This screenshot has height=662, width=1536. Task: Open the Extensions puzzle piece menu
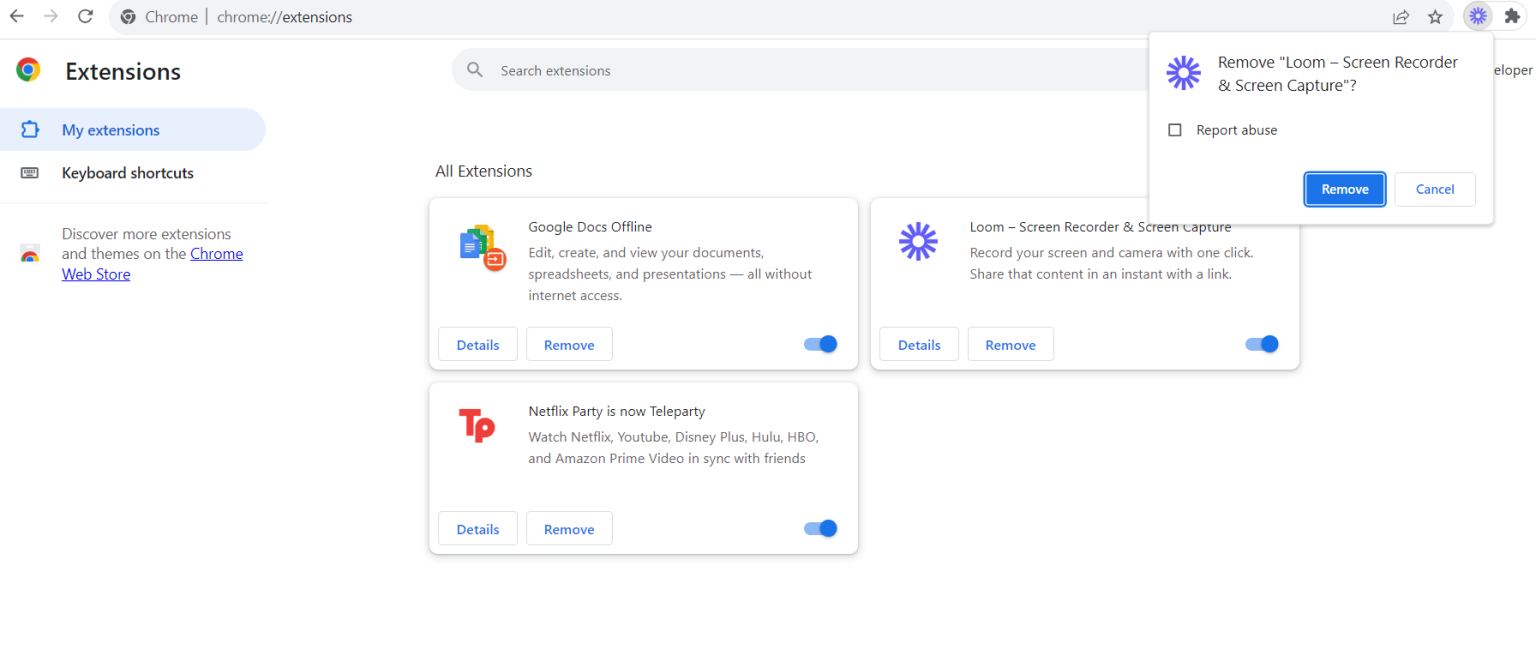point(1512,17)
